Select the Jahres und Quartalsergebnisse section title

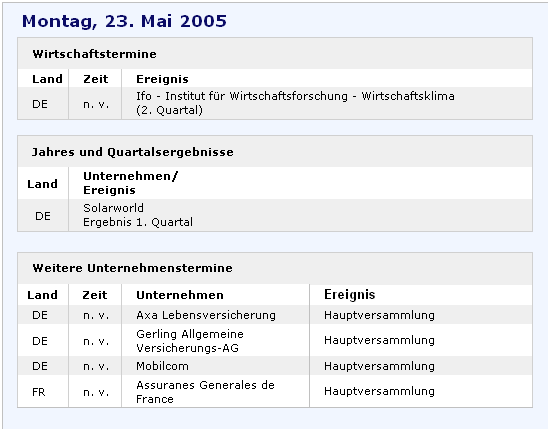point(133,152)
